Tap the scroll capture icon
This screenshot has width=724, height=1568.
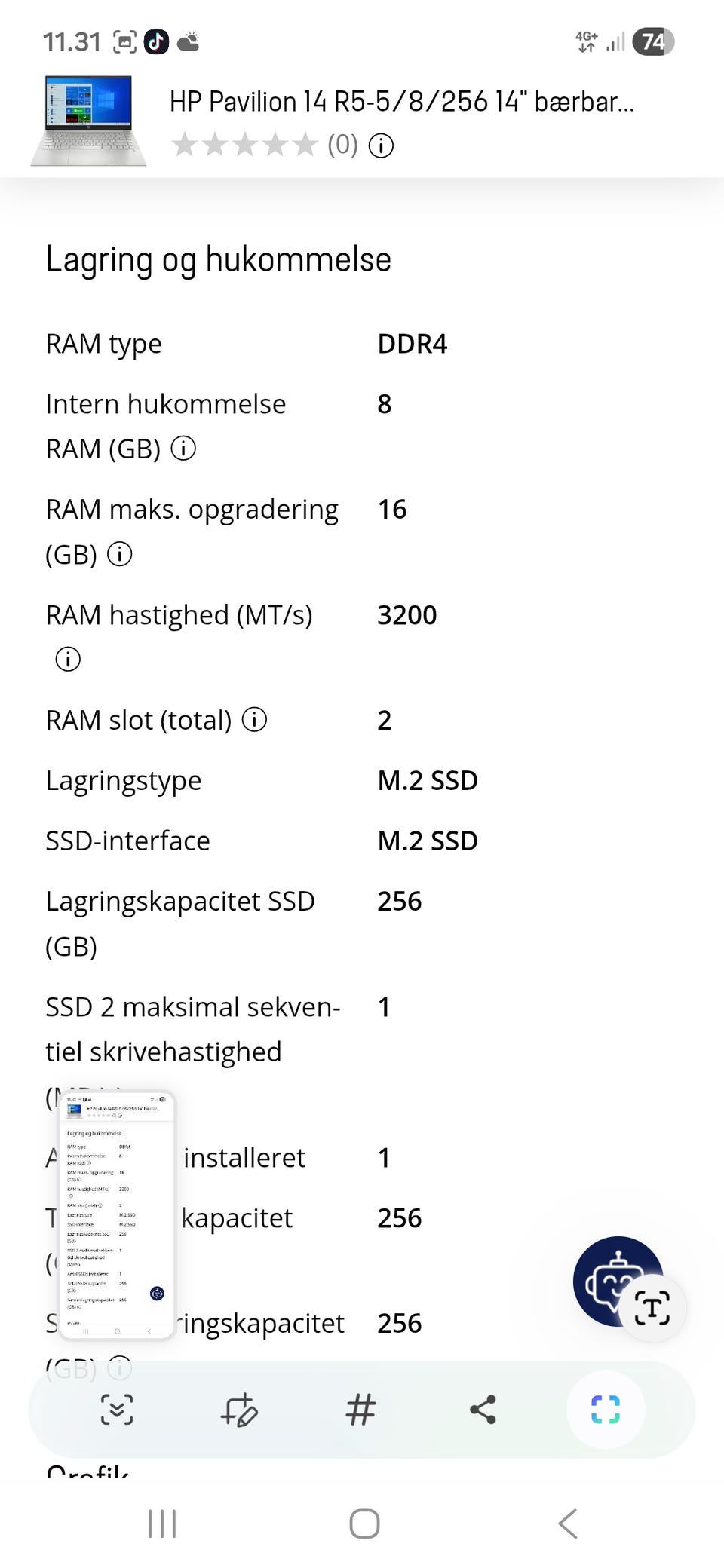point(117,1409)
